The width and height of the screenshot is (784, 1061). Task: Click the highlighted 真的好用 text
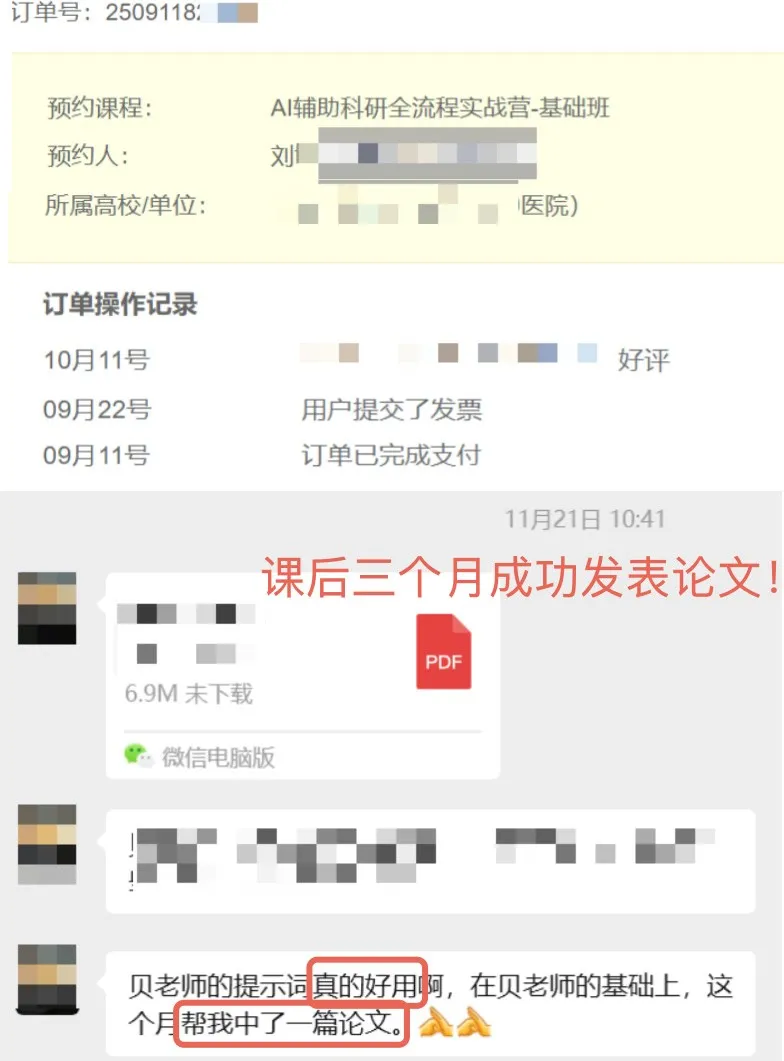pos(367,986)
